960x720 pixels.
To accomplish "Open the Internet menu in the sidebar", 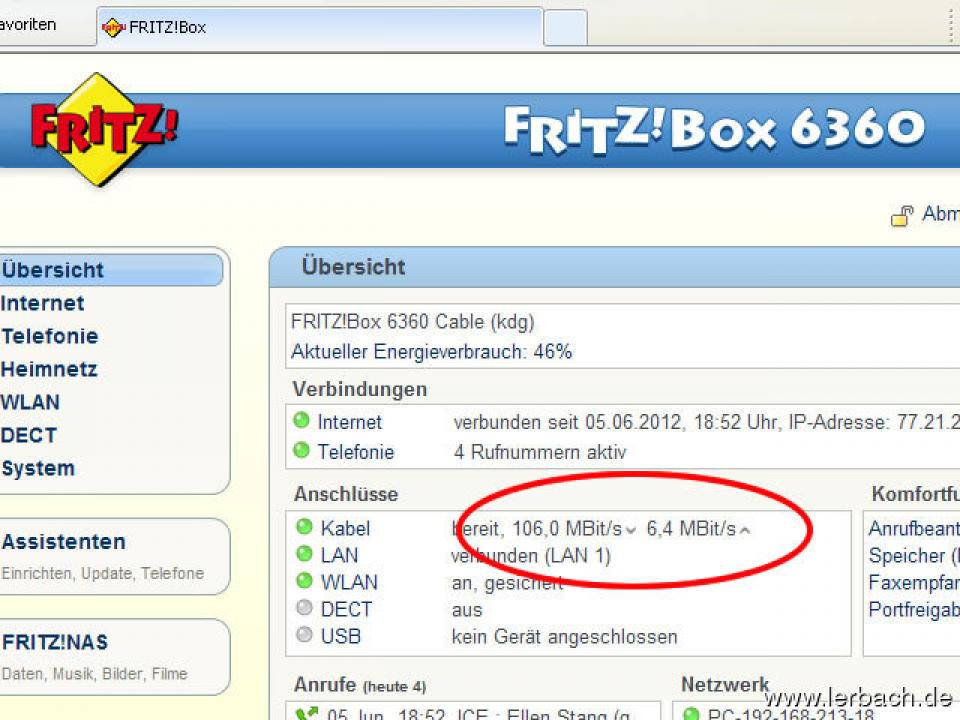I will pos(42,303).
